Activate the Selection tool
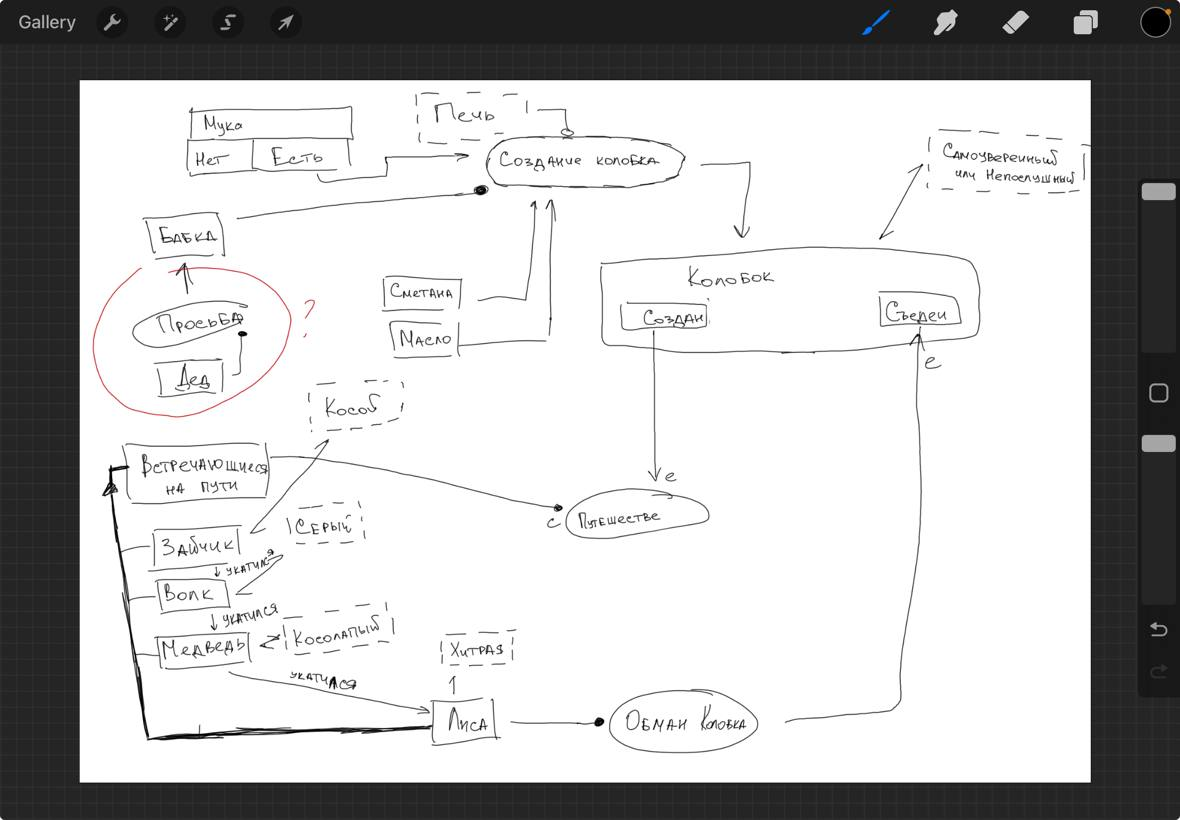1180x820 pixels. (228, 22)
